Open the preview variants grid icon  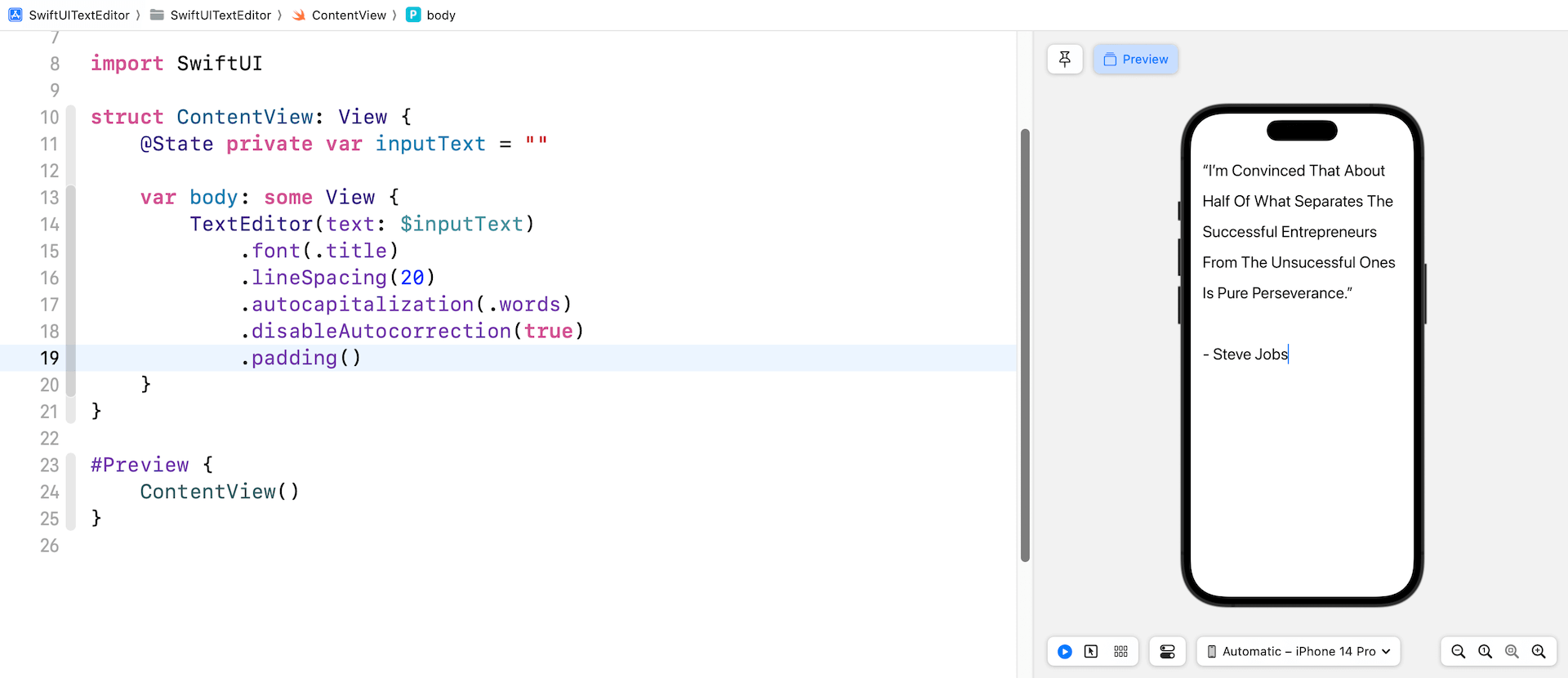(1120, 651)
